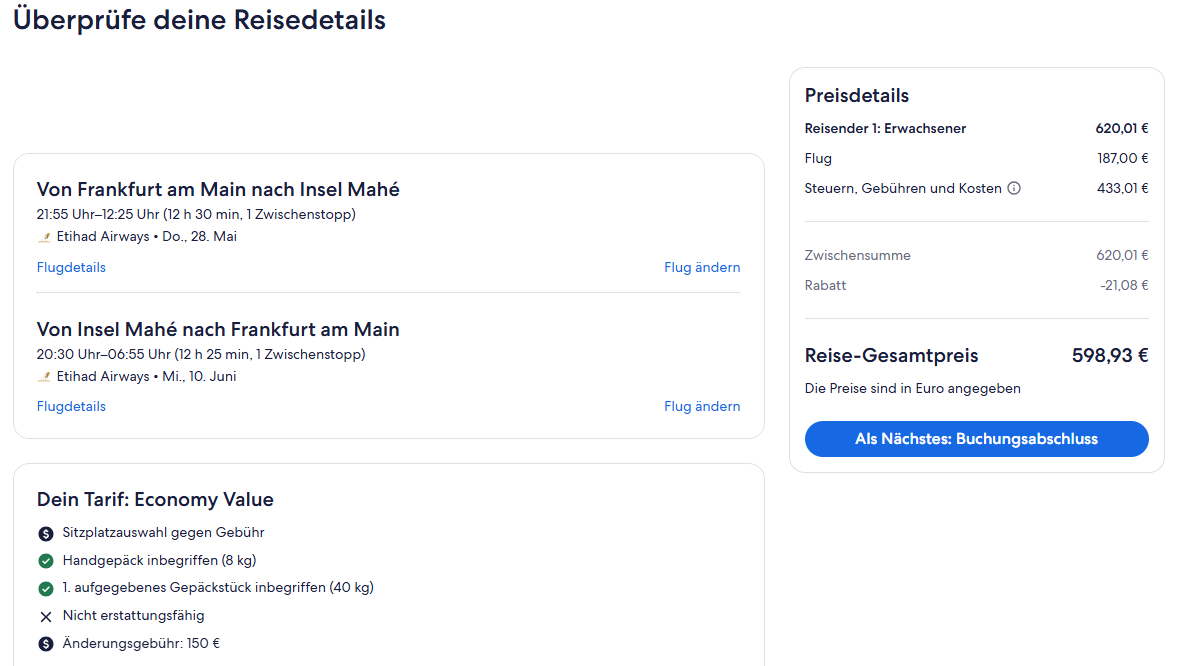Open Flugdetails for Frankfurt to Mahé flight
The image size is (1183, 666).
pos(71,267)
